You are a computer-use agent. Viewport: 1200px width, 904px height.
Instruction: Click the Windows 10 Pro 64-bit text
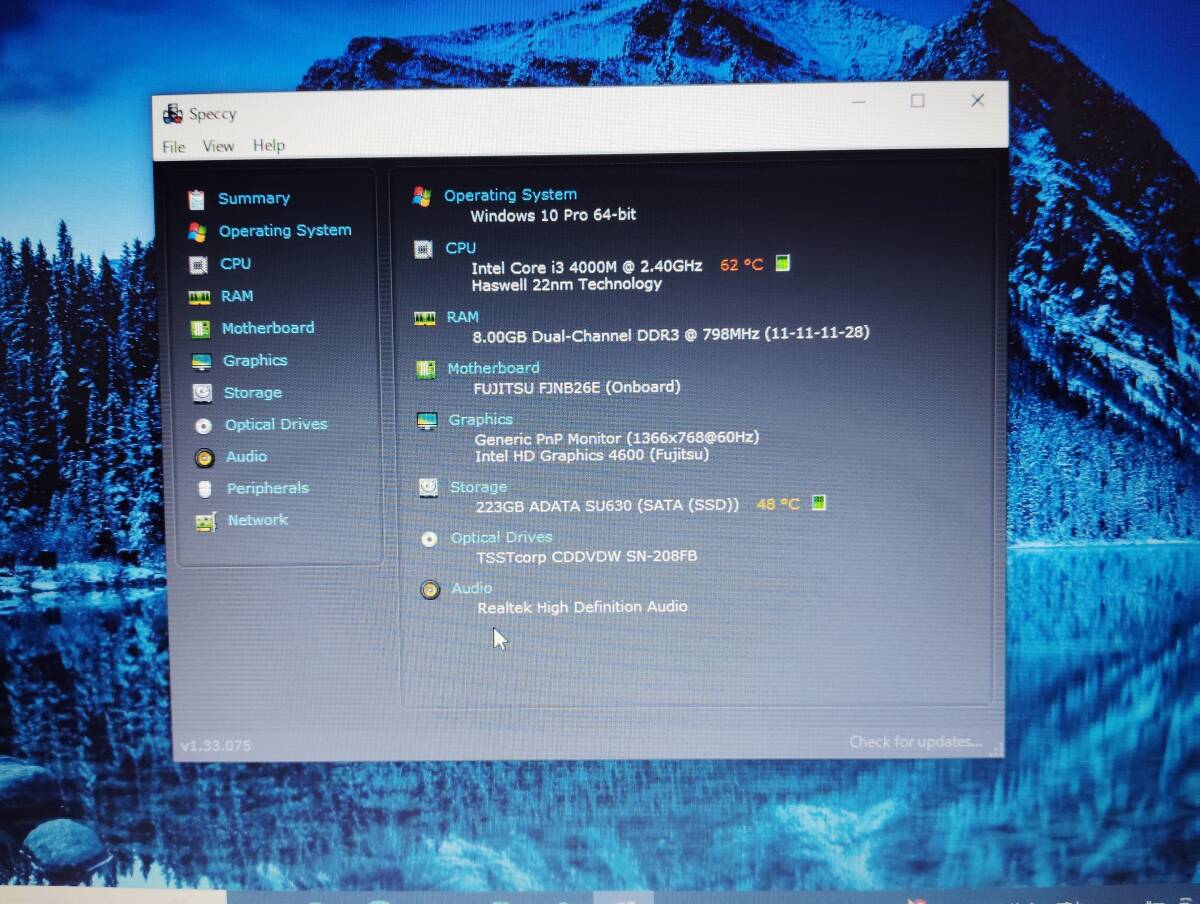[553, 215]
